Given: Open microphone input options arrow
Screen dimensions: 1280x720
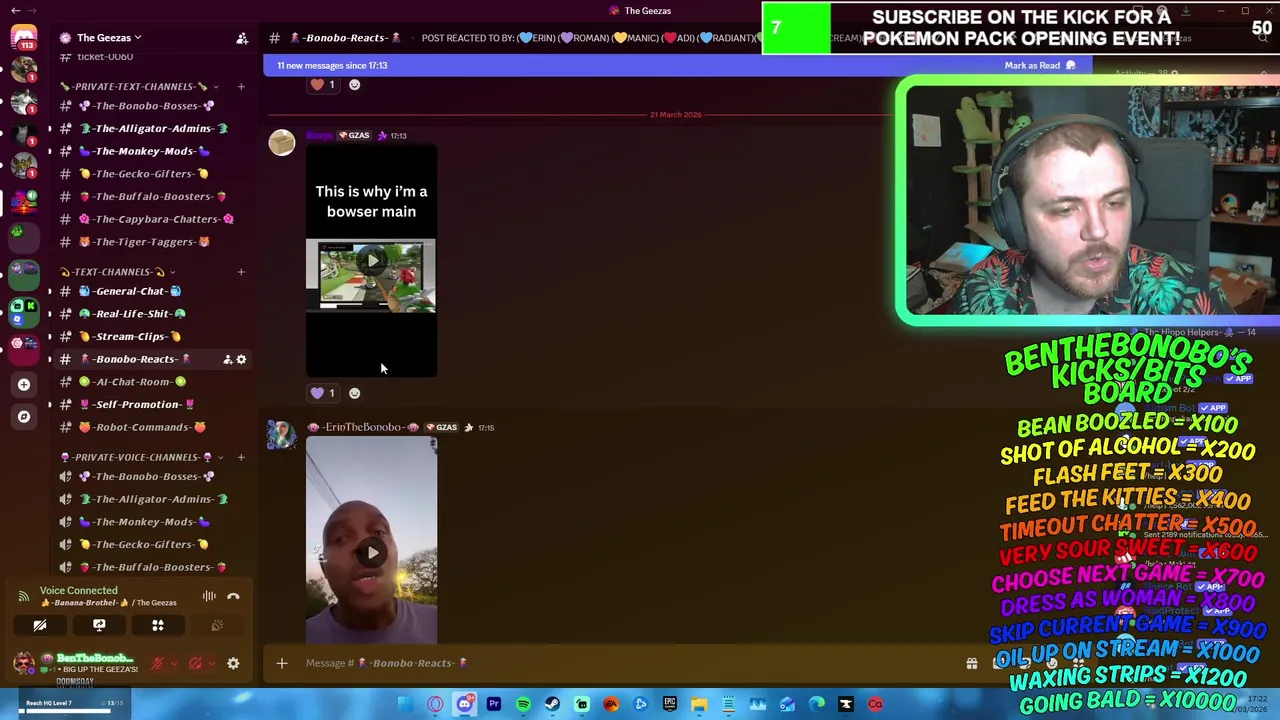Looking at the screenshot, I should coord(173,663).
